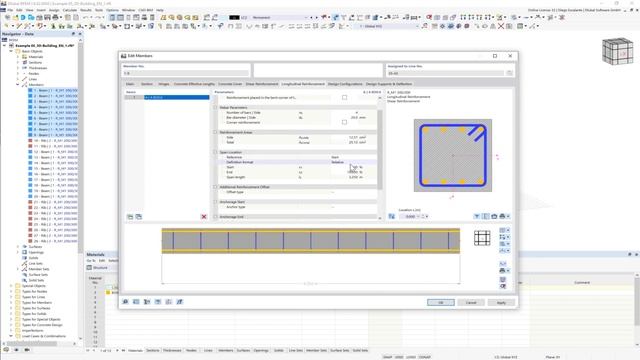The height and width of the screenshot is (360, 640).
Task: Open Design Configurations tab
Action: tap(345, 84)
